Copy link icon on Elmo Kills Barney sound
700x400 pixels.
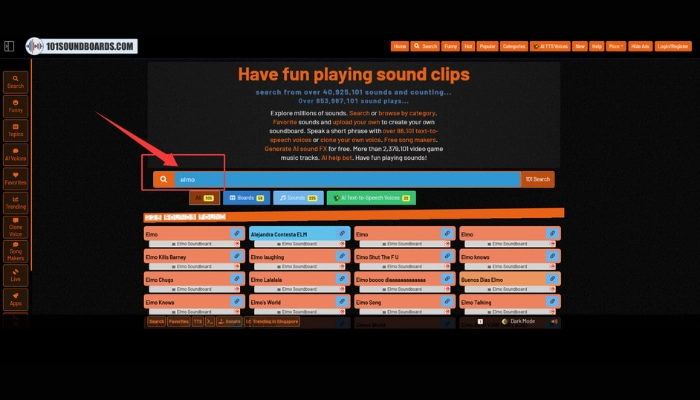coord(237,256)
